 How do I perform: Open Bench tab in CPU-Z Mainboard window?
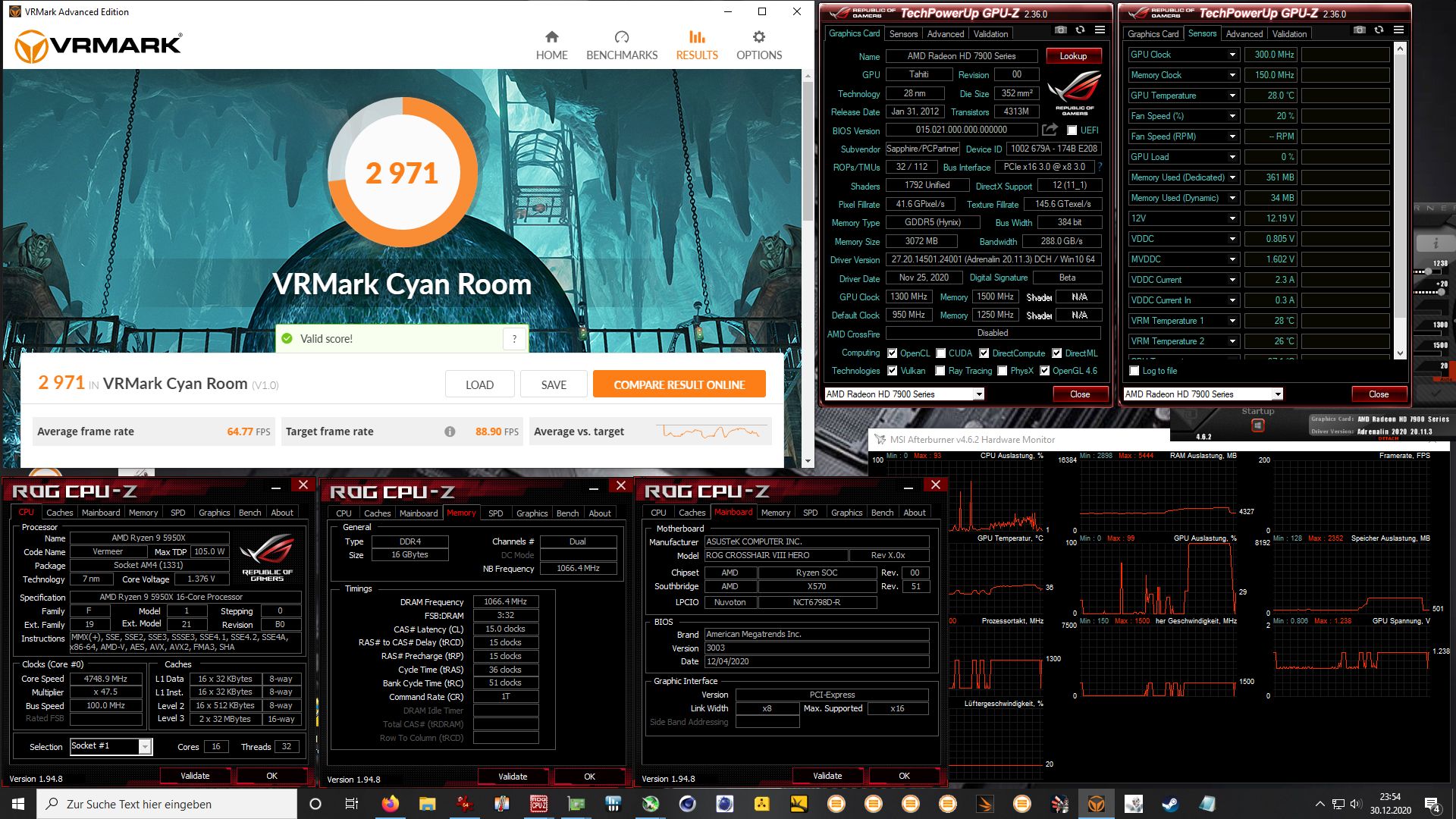[882, 513]
